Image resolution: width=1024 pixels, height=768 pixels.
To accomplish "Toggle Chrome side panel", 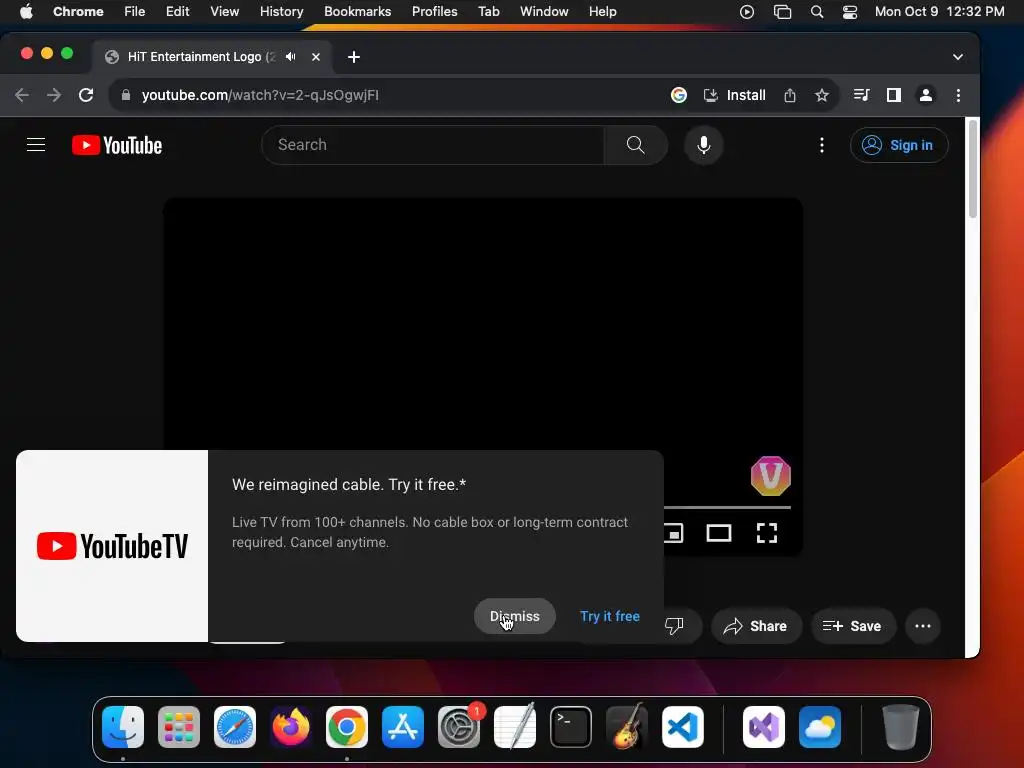I will 893,95.
